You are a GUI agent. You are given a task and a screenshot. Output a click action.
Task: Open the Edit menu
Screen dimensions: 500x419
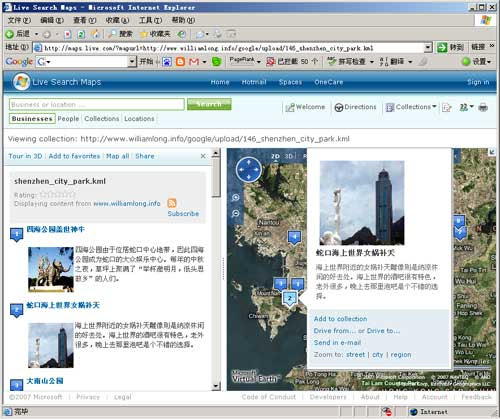[52, 20]
